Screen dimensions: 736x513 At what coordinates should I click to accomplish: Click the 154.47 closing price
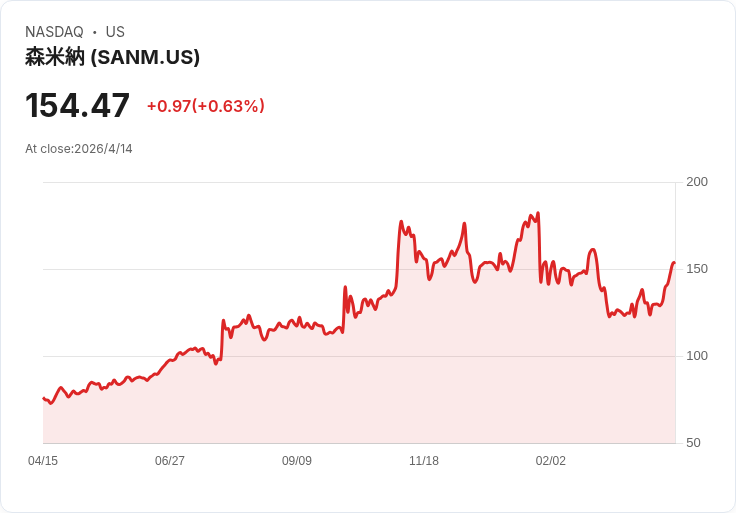point(77,106)
